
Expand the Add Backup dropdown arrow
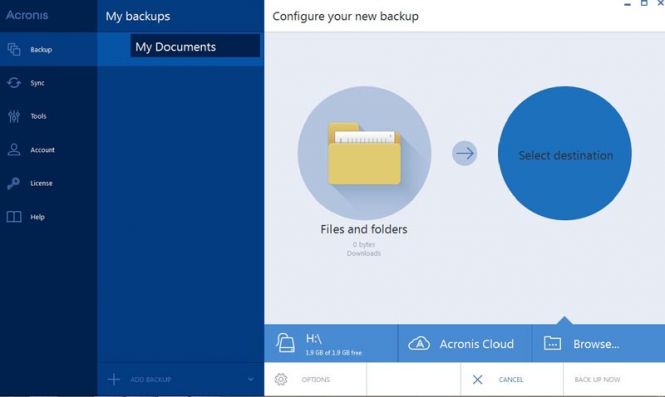click(x=251, y=379)
